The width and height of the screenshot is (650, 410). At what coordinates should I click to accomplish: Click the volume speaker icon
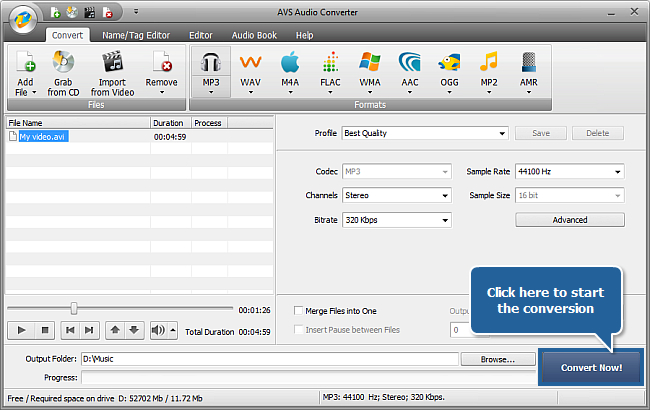coord(158,330)
